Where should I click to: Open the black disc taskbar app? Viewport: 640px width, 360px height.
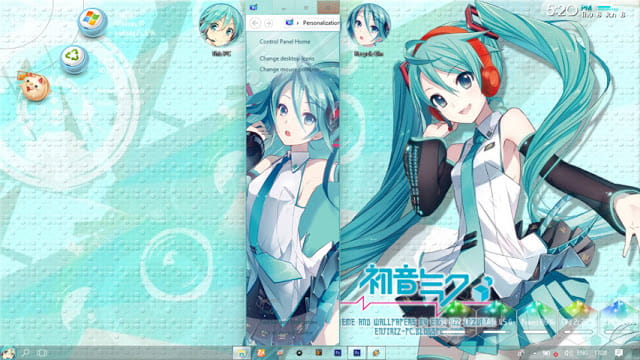coord(299,353)
